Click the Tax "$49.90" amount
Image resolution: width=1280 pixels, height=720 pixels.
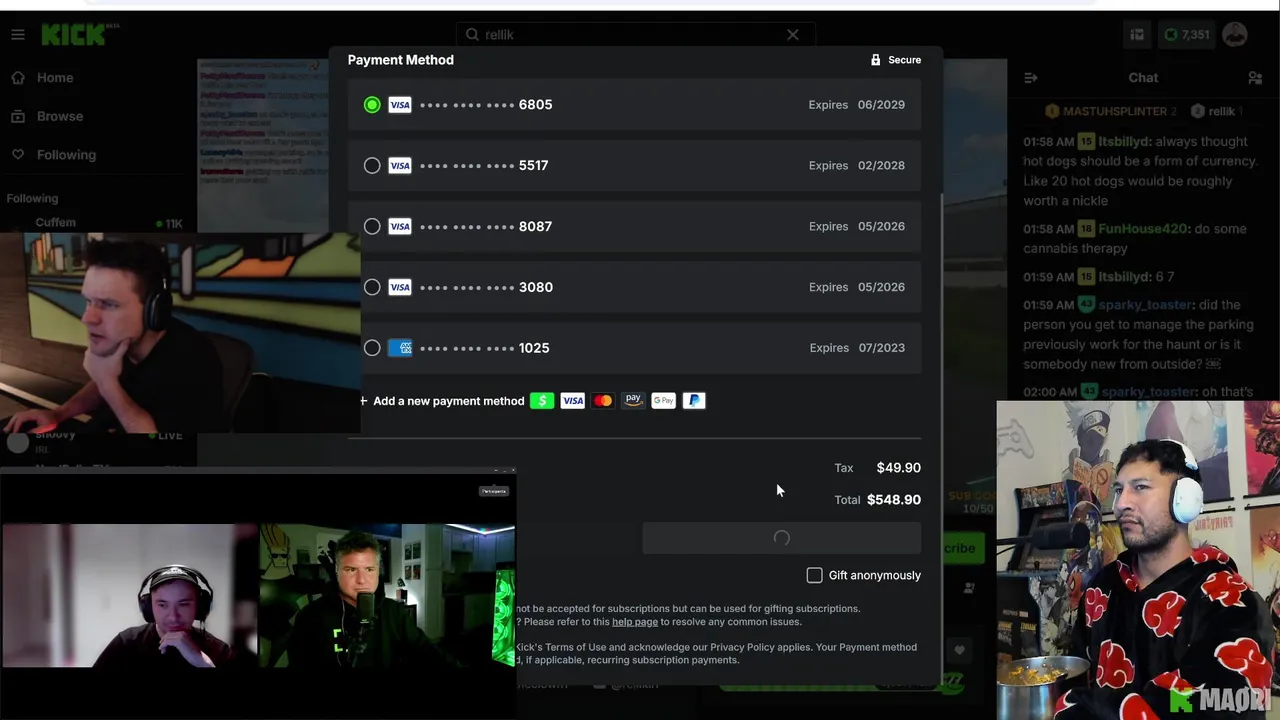tap(899, 468)
